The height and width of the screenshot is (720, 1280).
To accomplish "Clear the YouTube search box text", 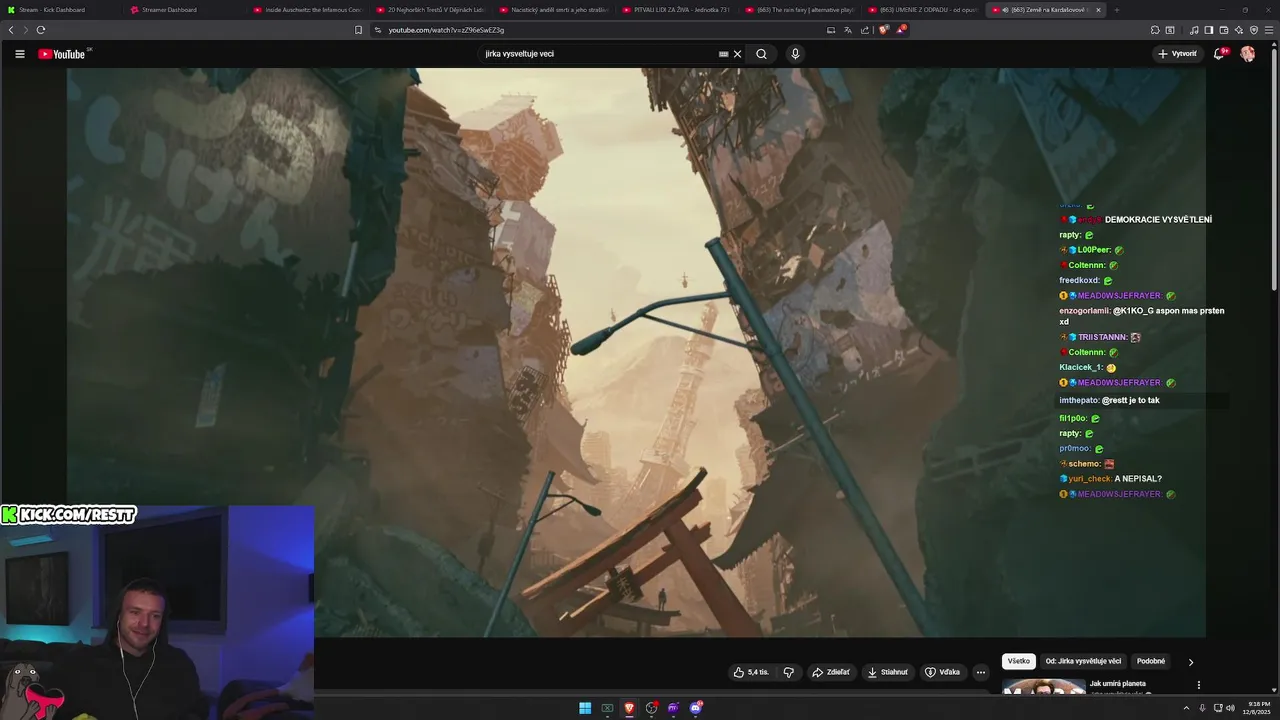I will [x=737, y=54].
